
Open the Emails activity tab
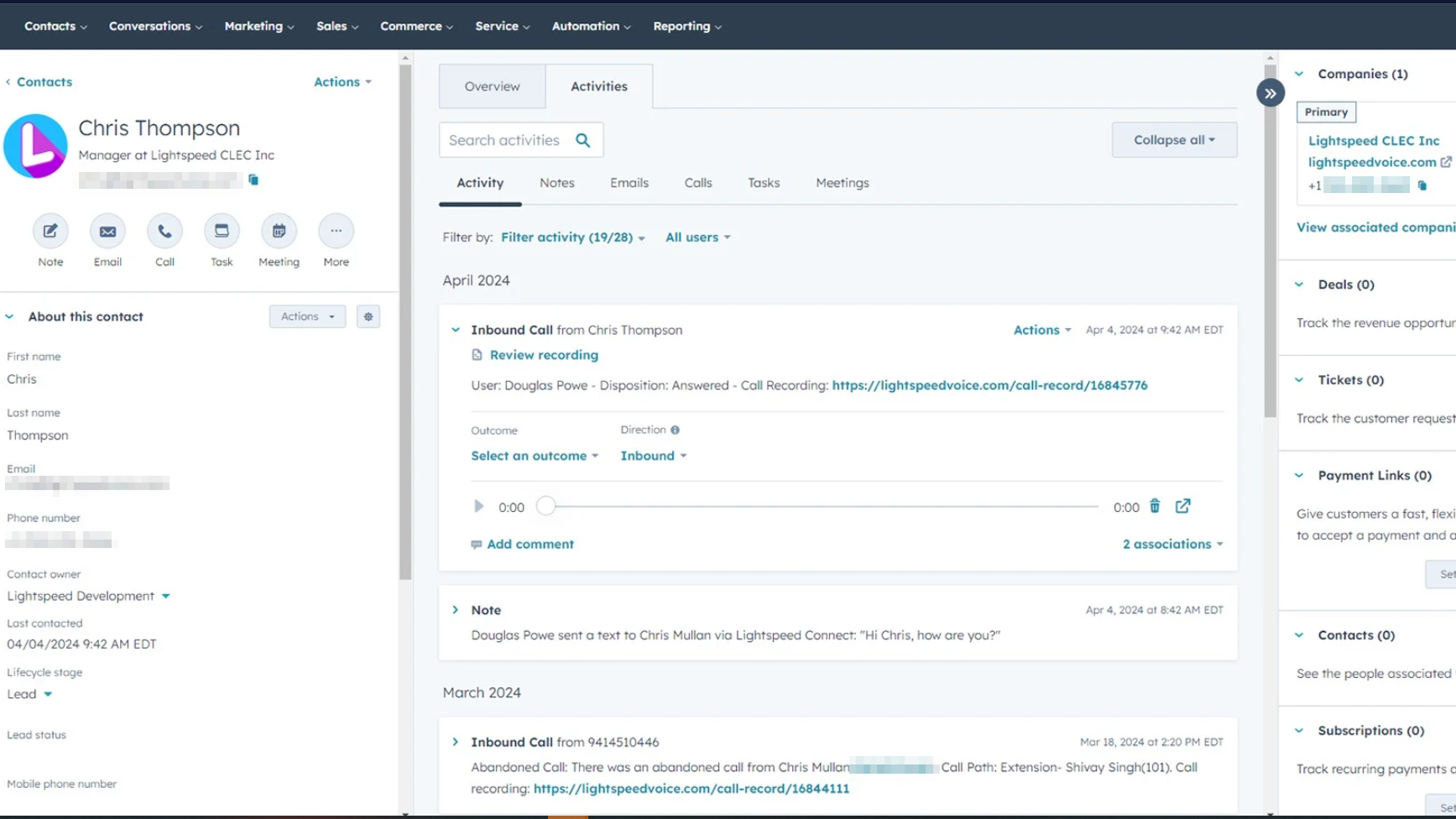click(x=629, y=183)
